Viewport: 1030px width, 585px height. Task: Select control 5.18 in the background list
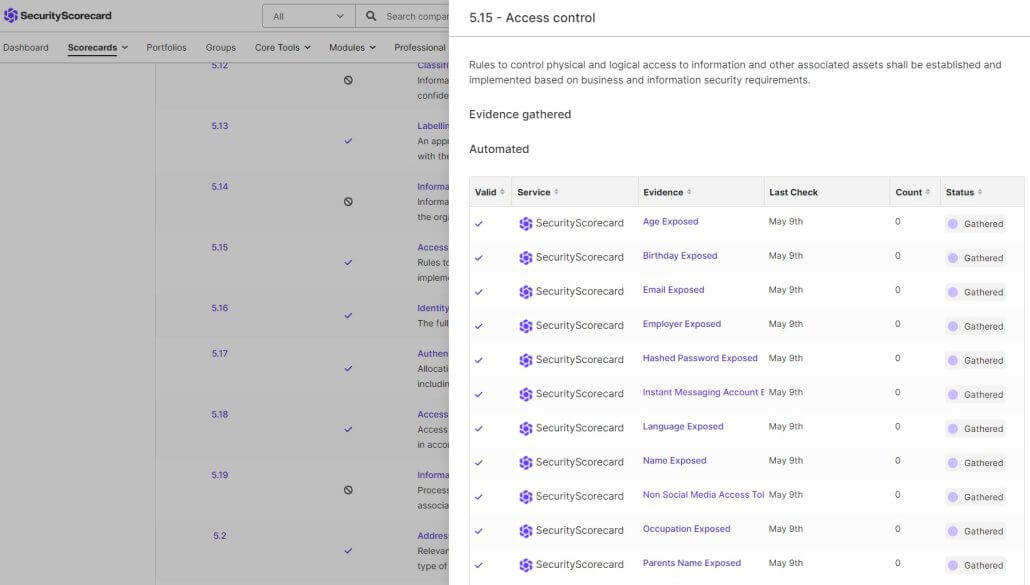pos(220,414)
